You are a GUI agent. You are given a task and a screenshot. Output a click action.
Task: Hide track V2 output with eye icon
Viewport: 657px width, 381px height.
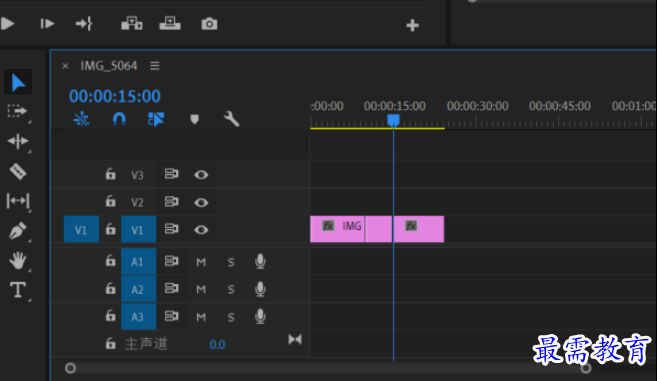tap(201, 202)
